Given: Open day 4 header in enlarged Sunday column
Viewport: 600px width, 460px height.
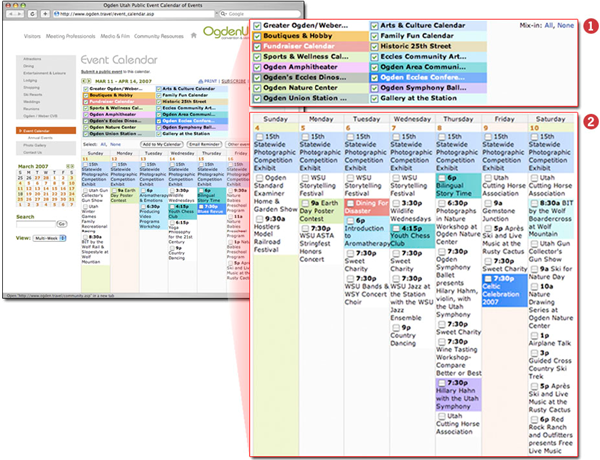Looking at the screenshot, I should coord(257,128).
